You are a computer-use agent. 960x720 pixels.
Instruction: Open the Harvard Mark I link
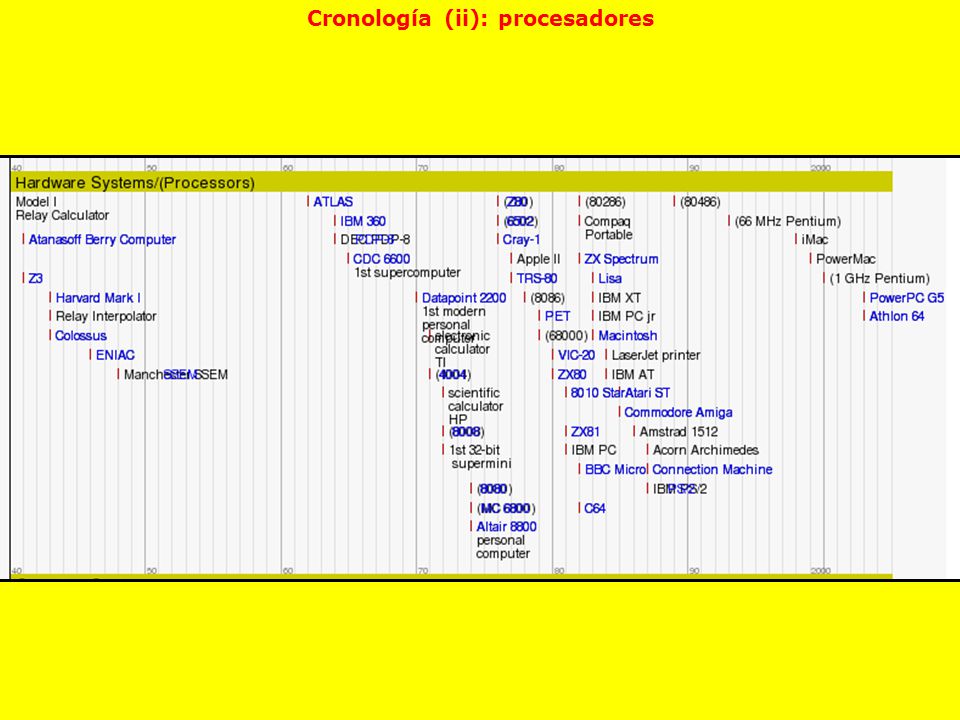pos(98,298)
